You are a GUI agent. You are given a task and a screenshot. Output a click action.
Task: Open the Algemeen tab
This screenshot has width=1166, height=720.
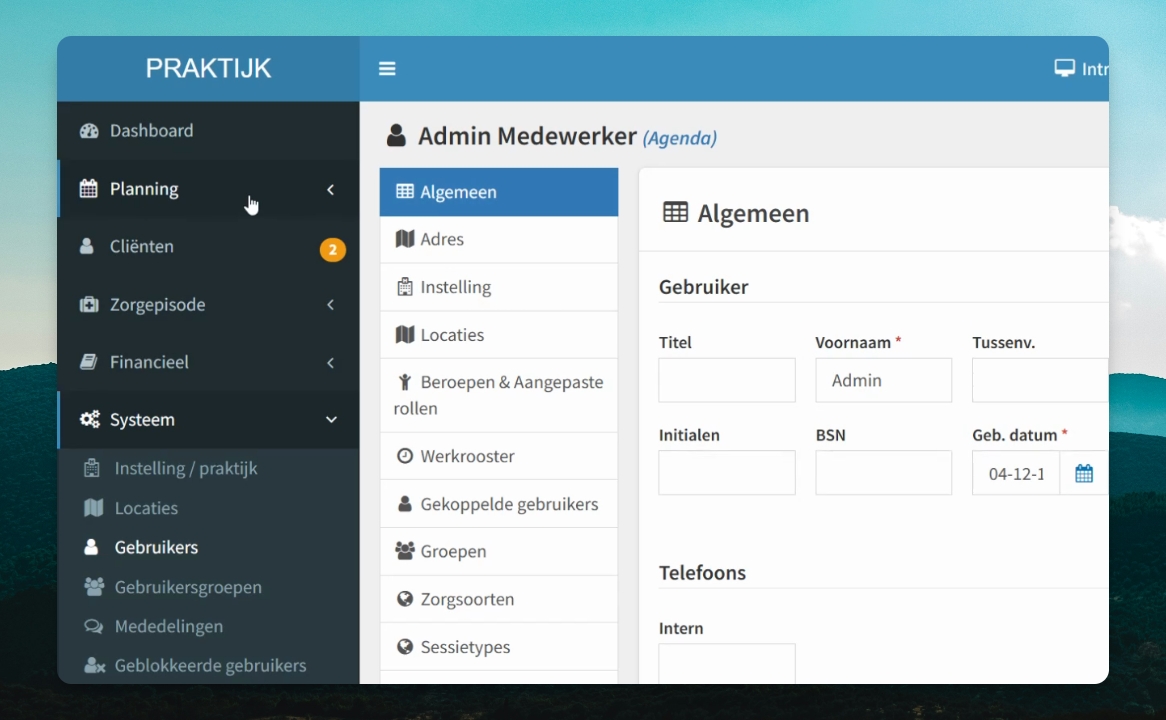pyautogui.click(x=498, y=192)
